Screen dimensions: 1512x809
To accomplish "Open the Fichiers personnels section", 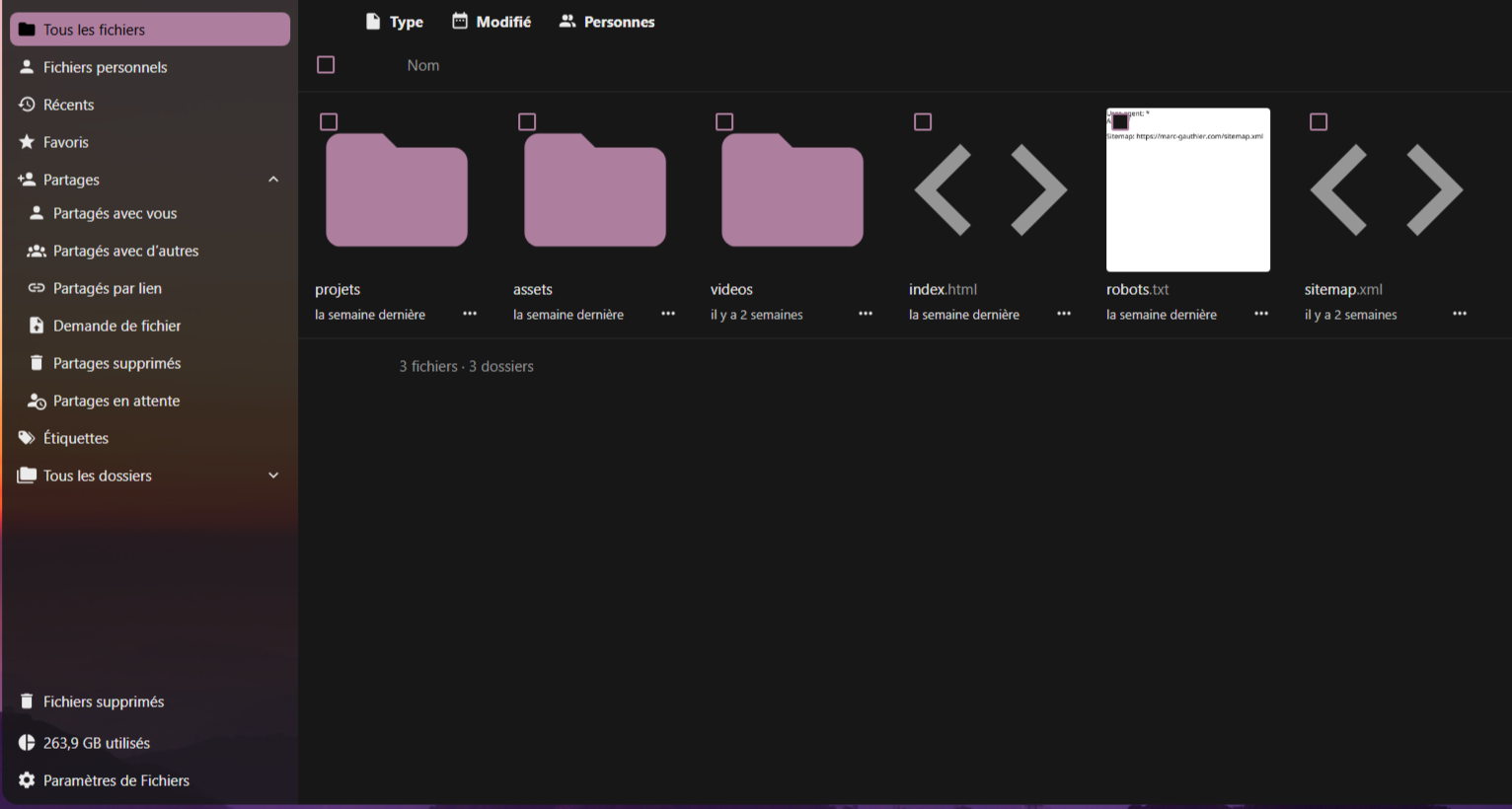I will pyautogui.click(x=103, y=66).
